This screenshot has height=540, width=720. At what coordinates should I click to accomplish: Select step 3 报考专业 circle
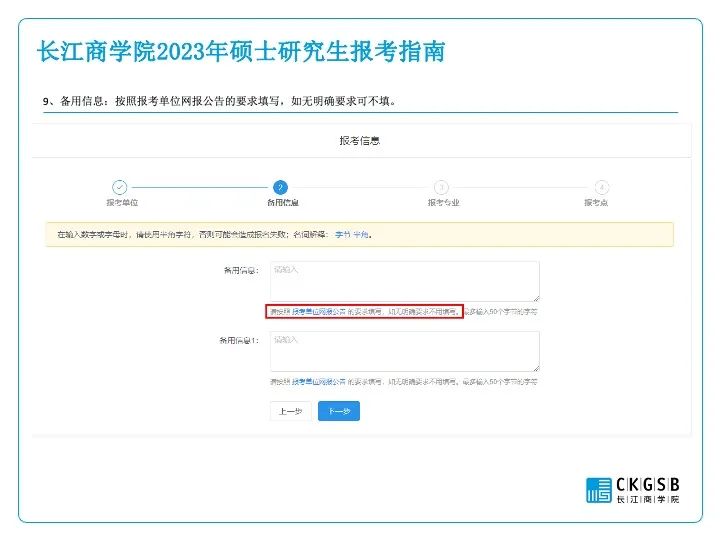coord(441,187)
